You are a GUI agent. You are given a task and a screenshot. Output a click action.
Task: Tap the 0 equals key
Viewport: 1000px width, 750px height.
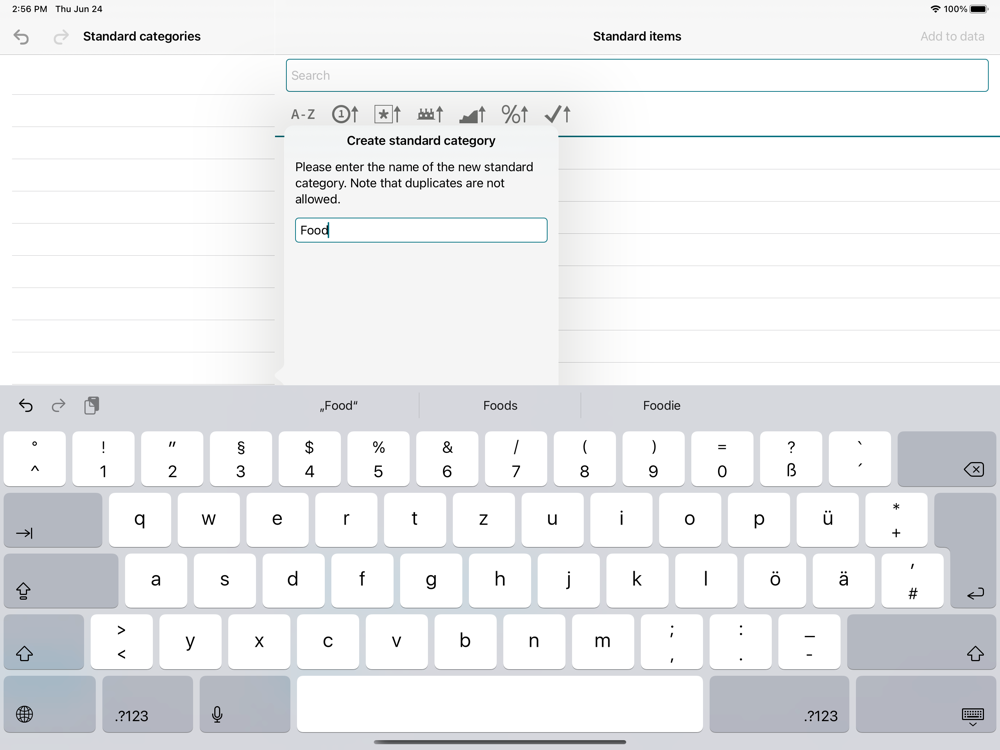tap(722, 459)
